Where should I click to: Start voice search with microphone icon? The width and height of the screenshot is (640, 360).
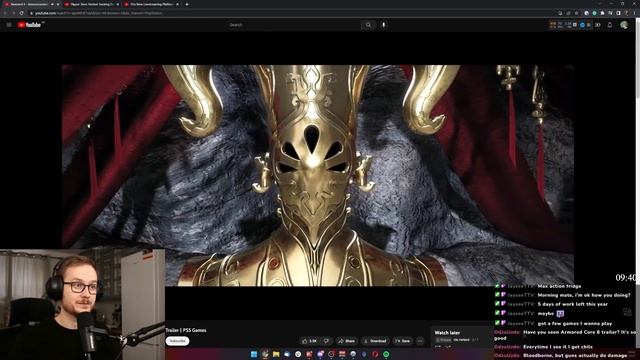tap(384, 25)
